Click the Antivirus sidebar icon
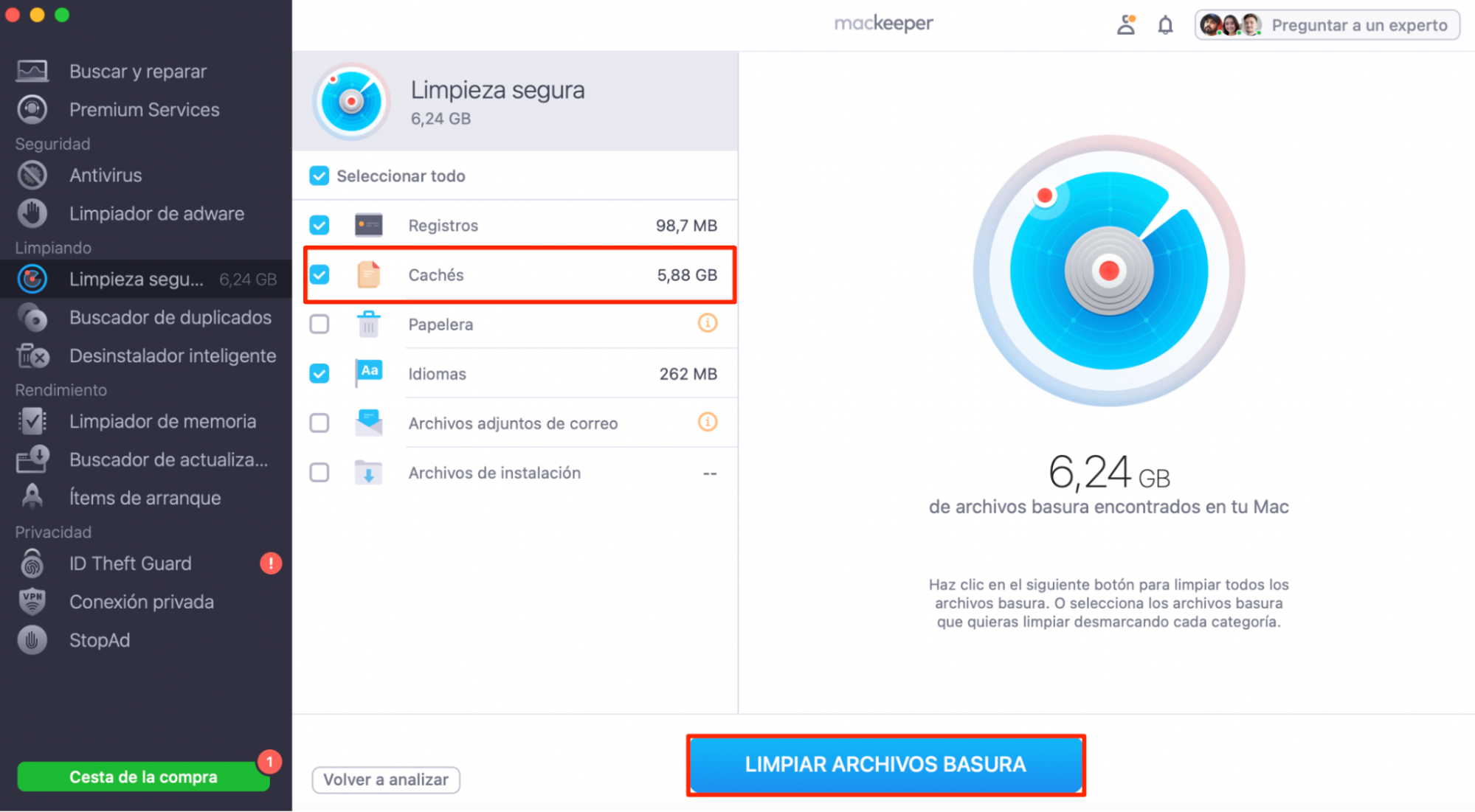The image size is (1475, 812). pyautogui.click(x=32, y=175)
